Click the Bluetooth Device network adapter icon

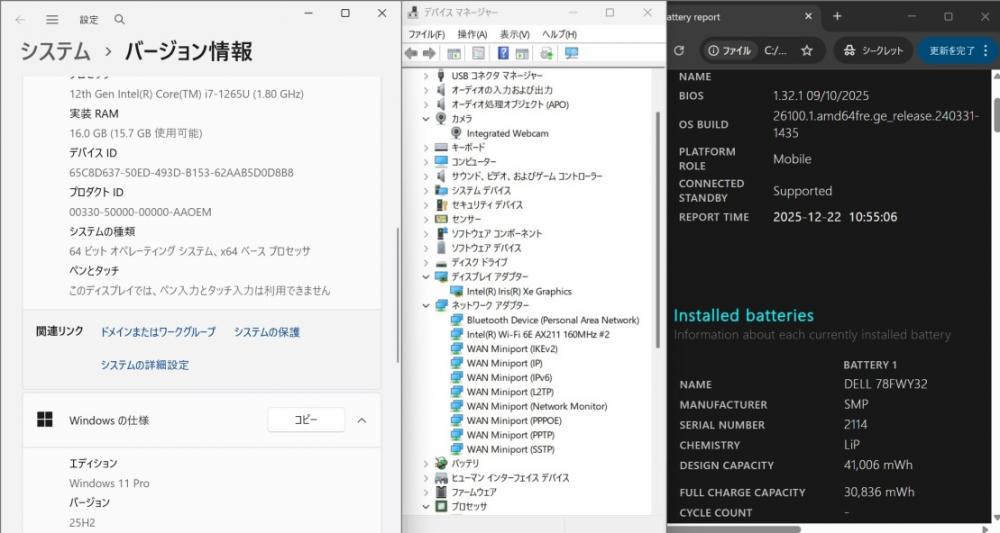point(456,320)
